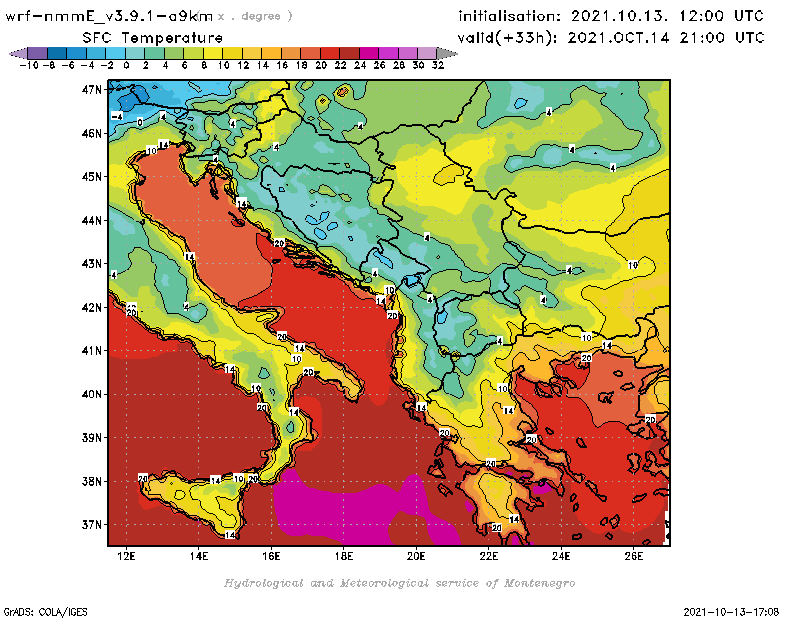The height and width of the screenshot is (618, 800).
Task: Click the legend swatch between -4 and -2
Action: (x=96, y=53)
